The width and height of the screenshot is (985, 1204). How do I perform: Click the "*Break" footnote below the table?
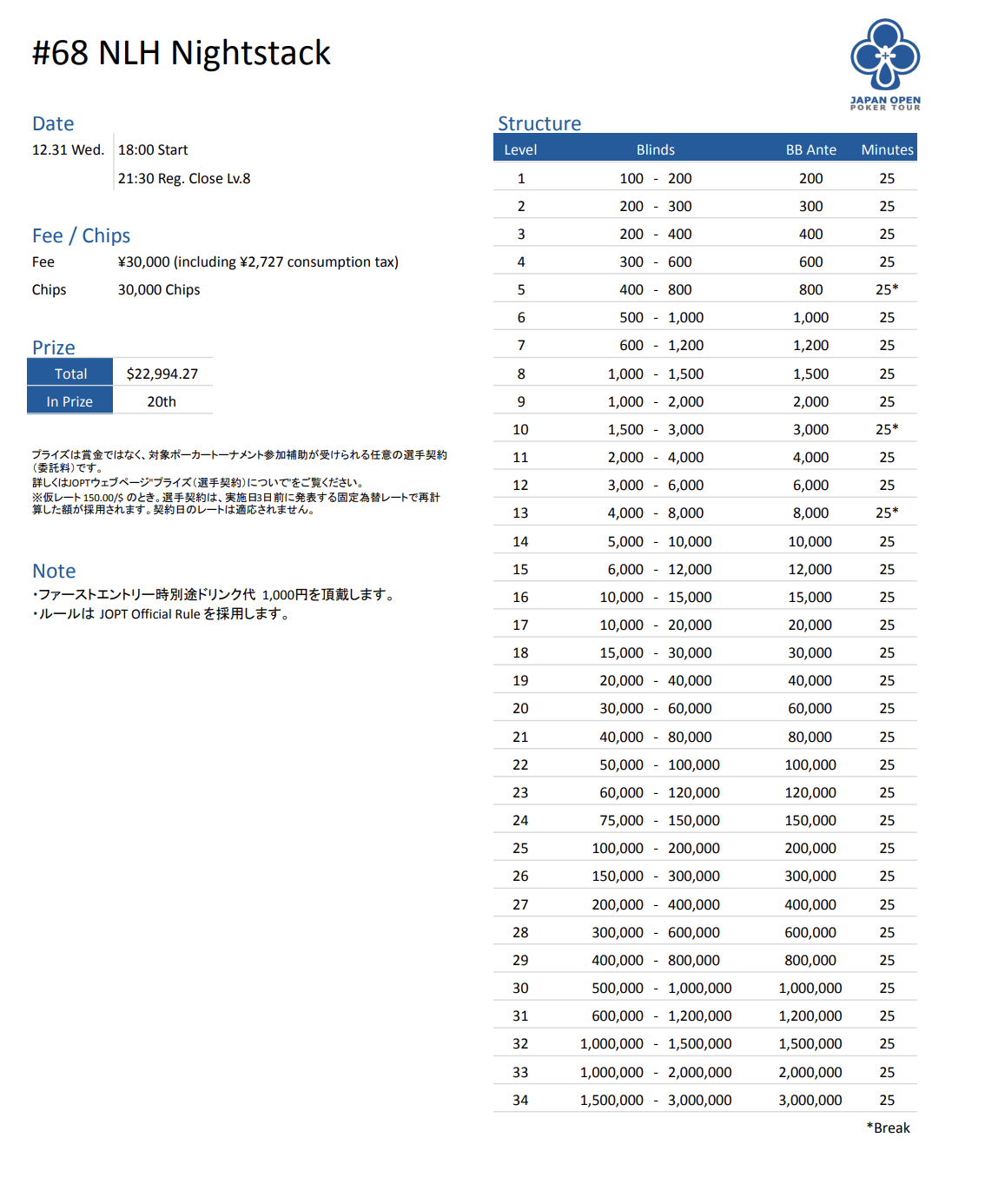coord(888,1128)
